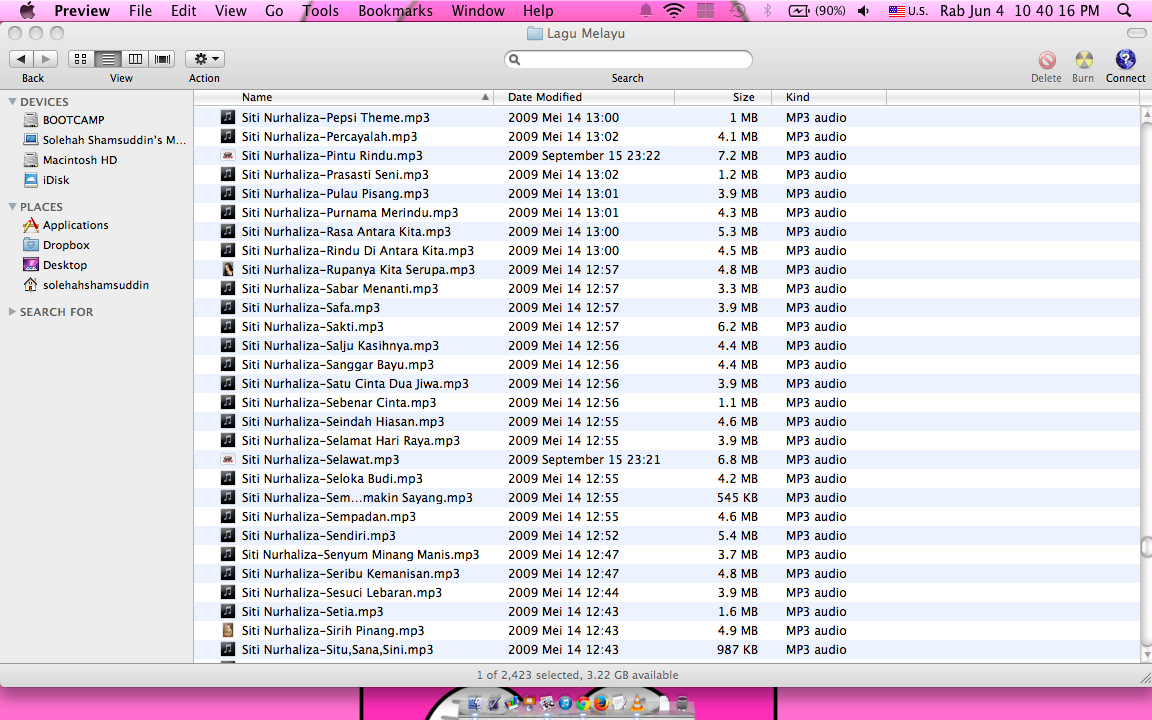Switch to icon view
This screenshot has height=720, width=1152.
[x=81, y=59]
